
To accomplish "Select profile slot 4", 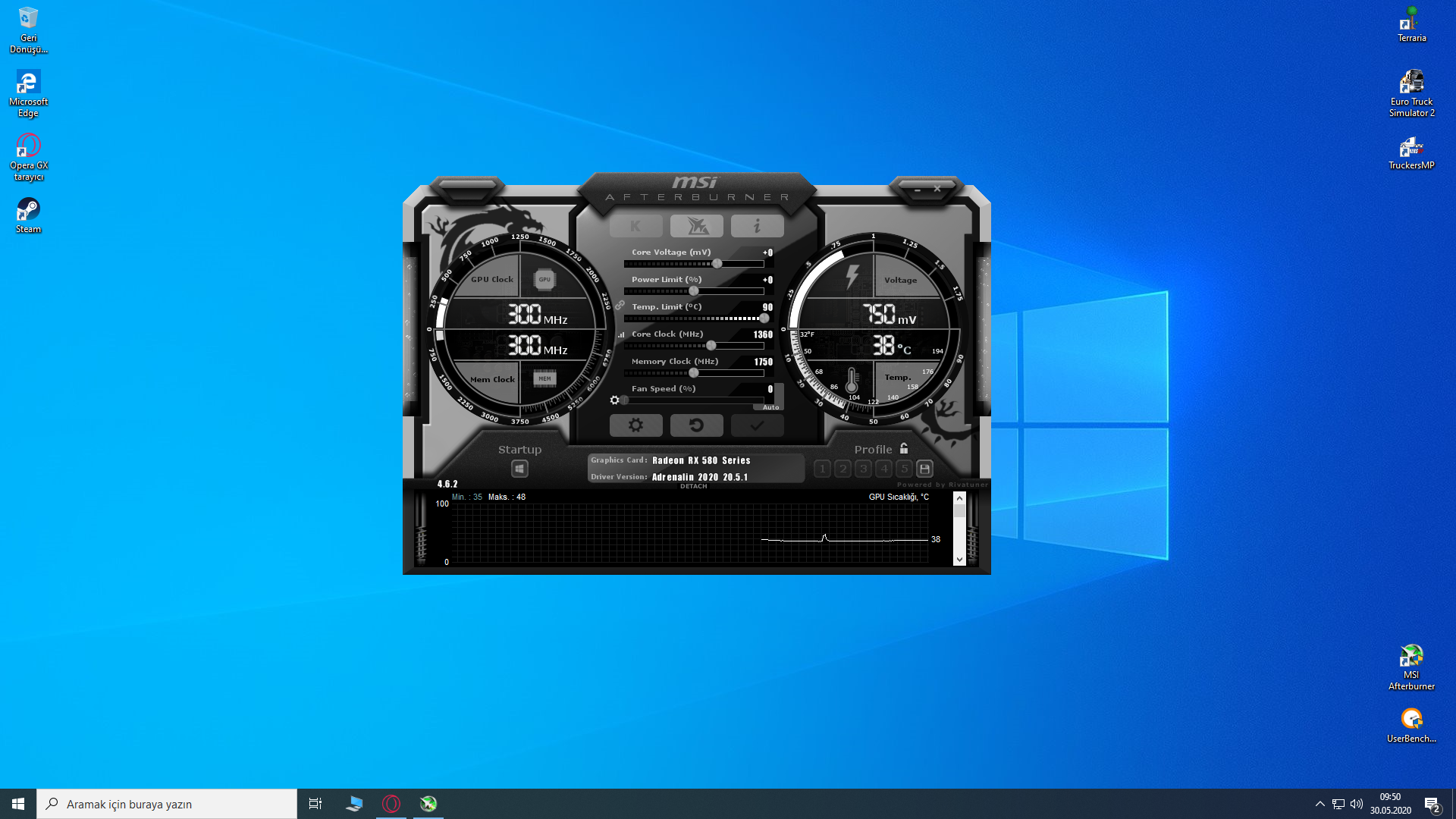I will coord(883,469).
